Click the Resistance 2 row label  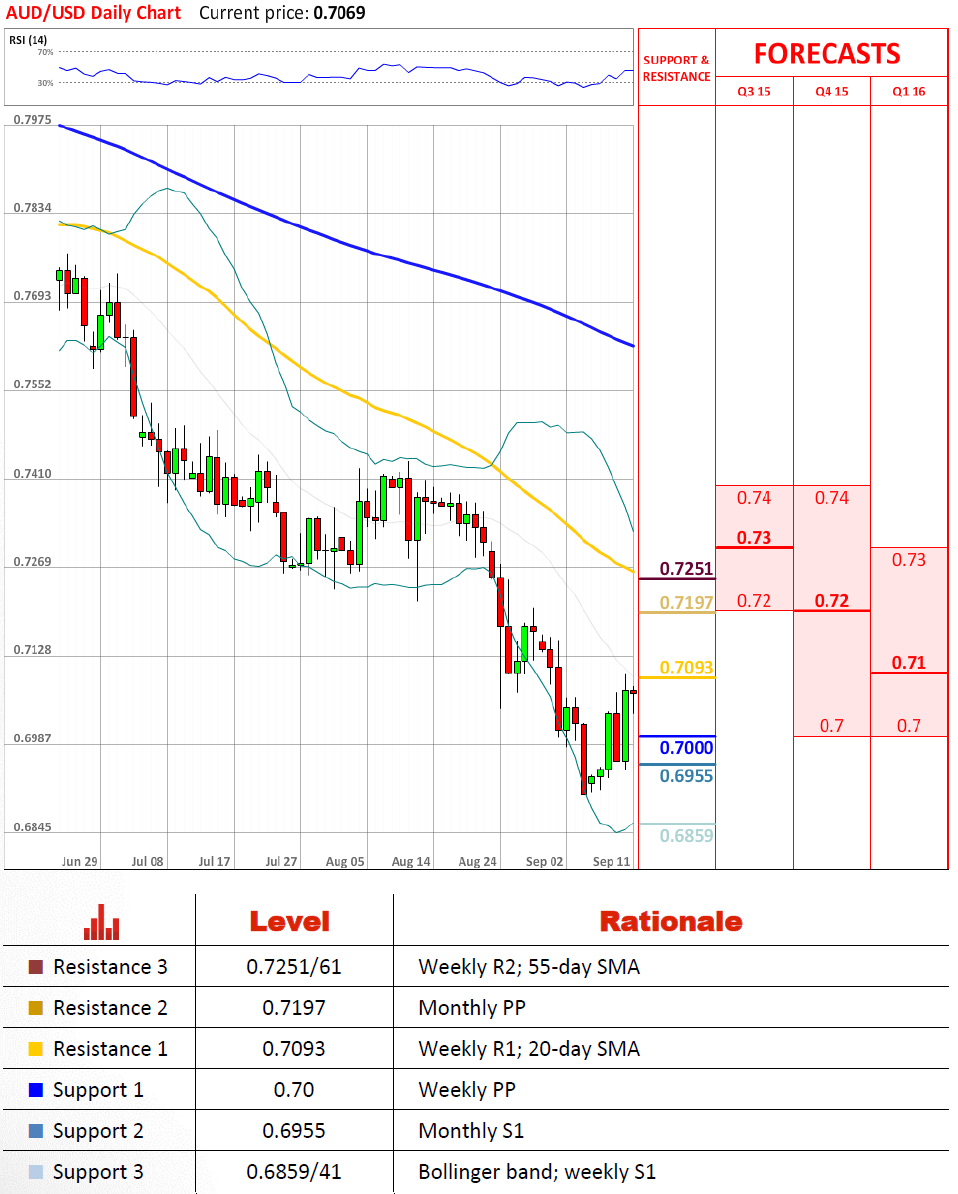tap(110, 1008)
